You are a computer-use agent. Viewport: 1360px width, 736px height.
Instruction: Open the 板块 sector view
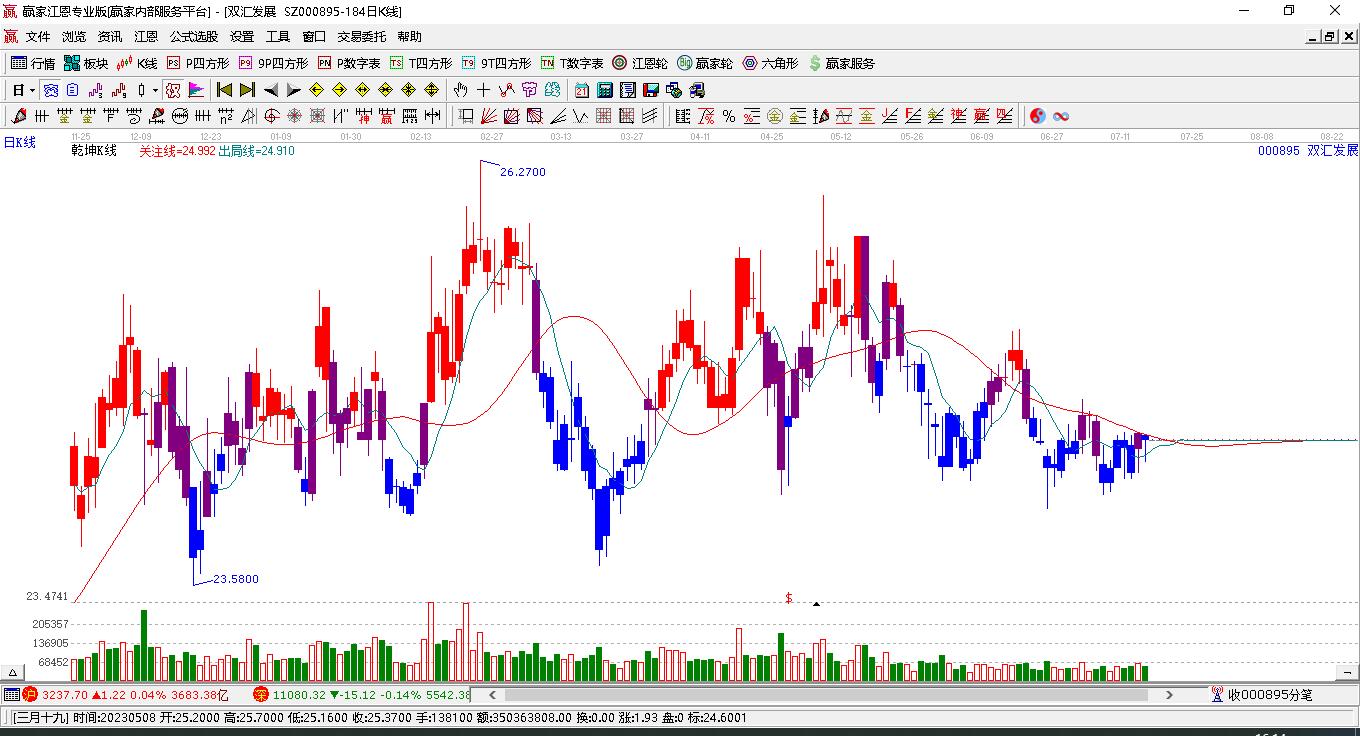point(86,63)
